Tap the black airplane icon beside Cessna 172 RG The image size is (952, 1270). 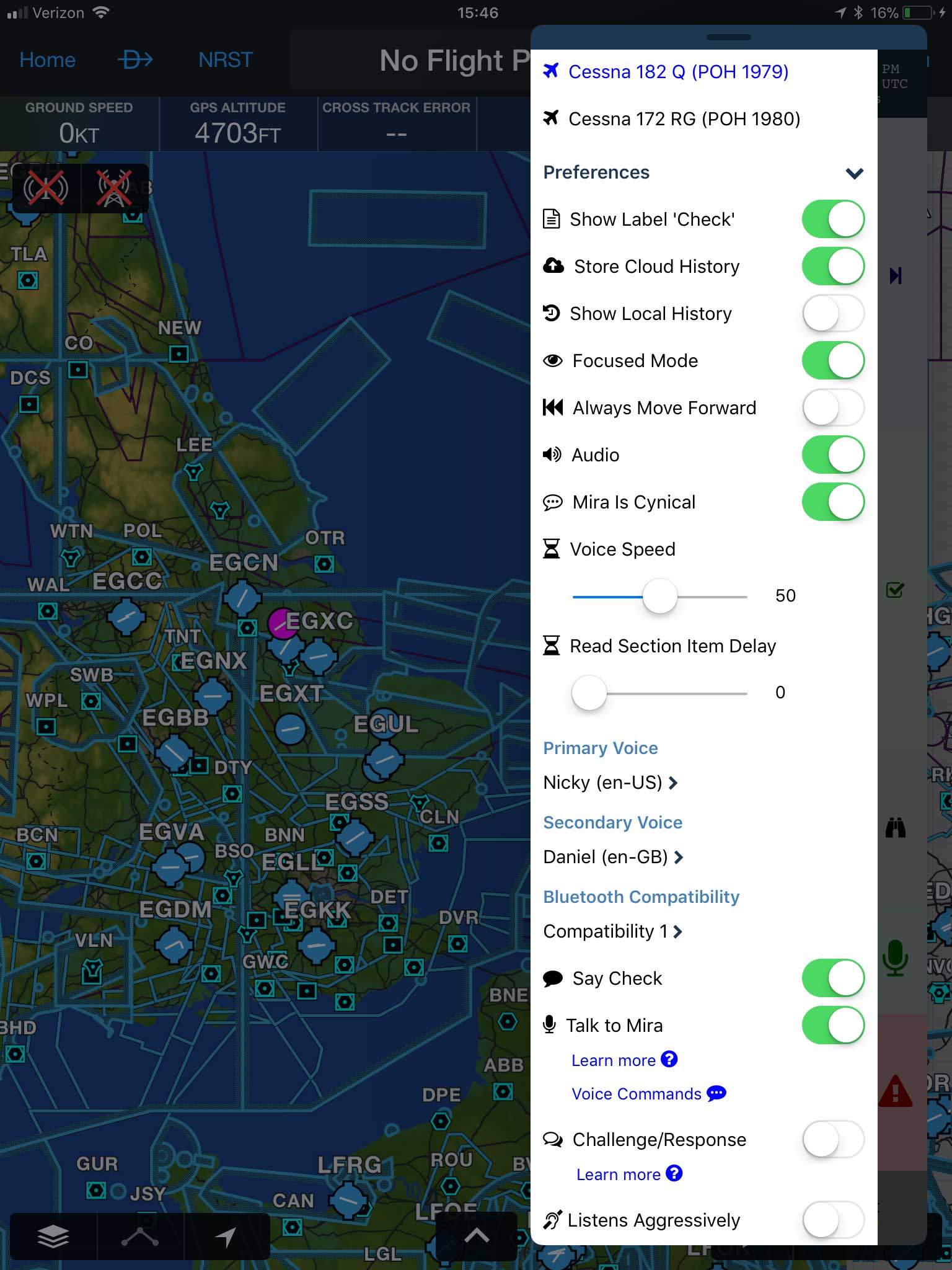pyautogui.click(x=551, y=117)
